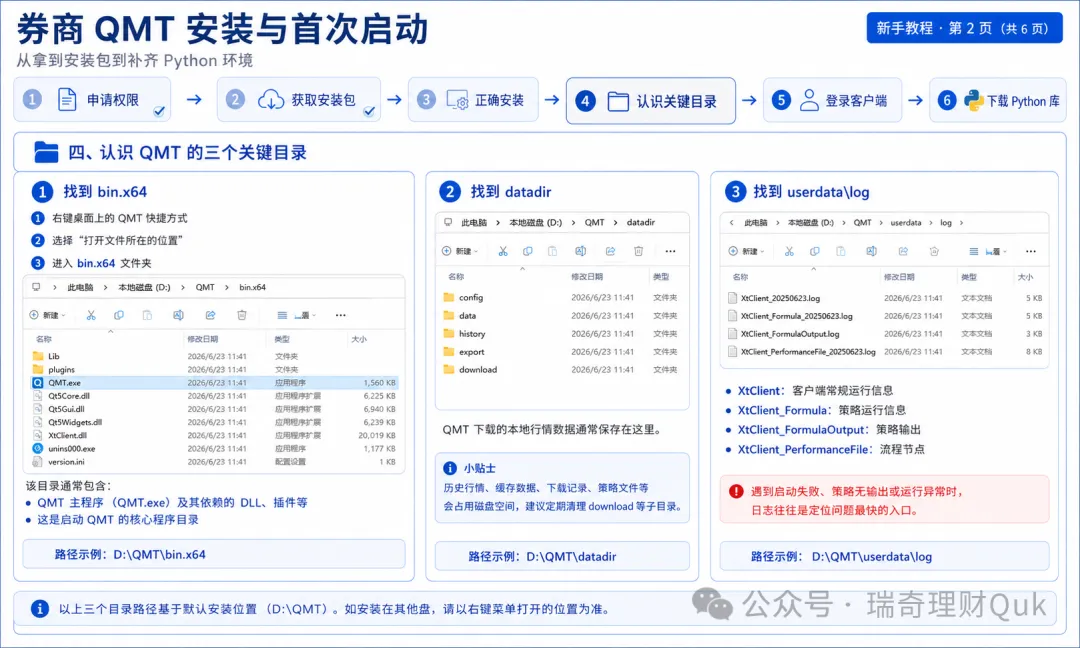The height and width of the screenshot is (648, 1080).
Task: Open View layout dropdown in log explorer
Action: (996, 251)
